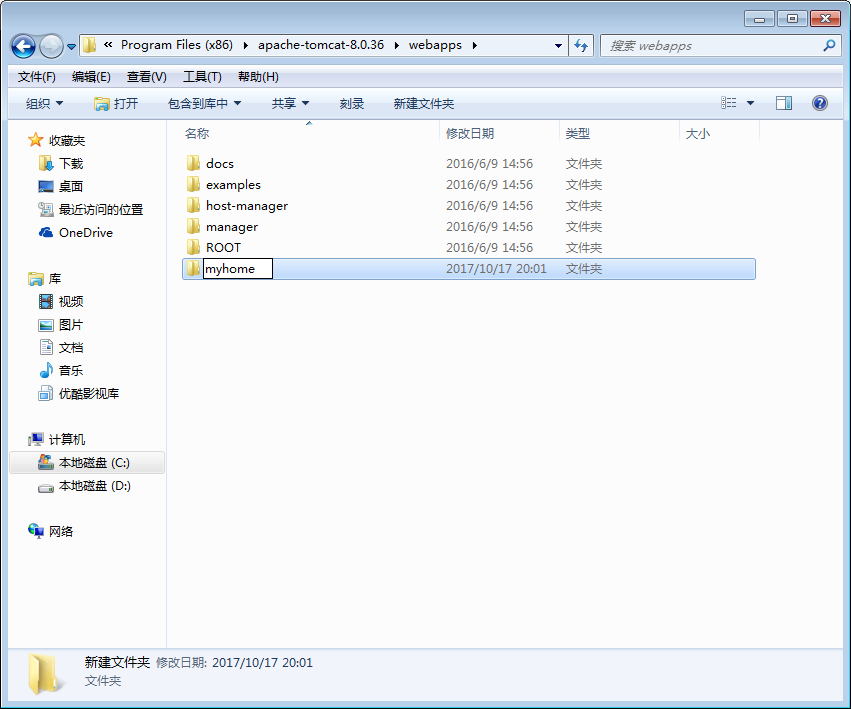Click the myhome rename text field
This screenshot has height=709, width=851.
pos(238,269)
